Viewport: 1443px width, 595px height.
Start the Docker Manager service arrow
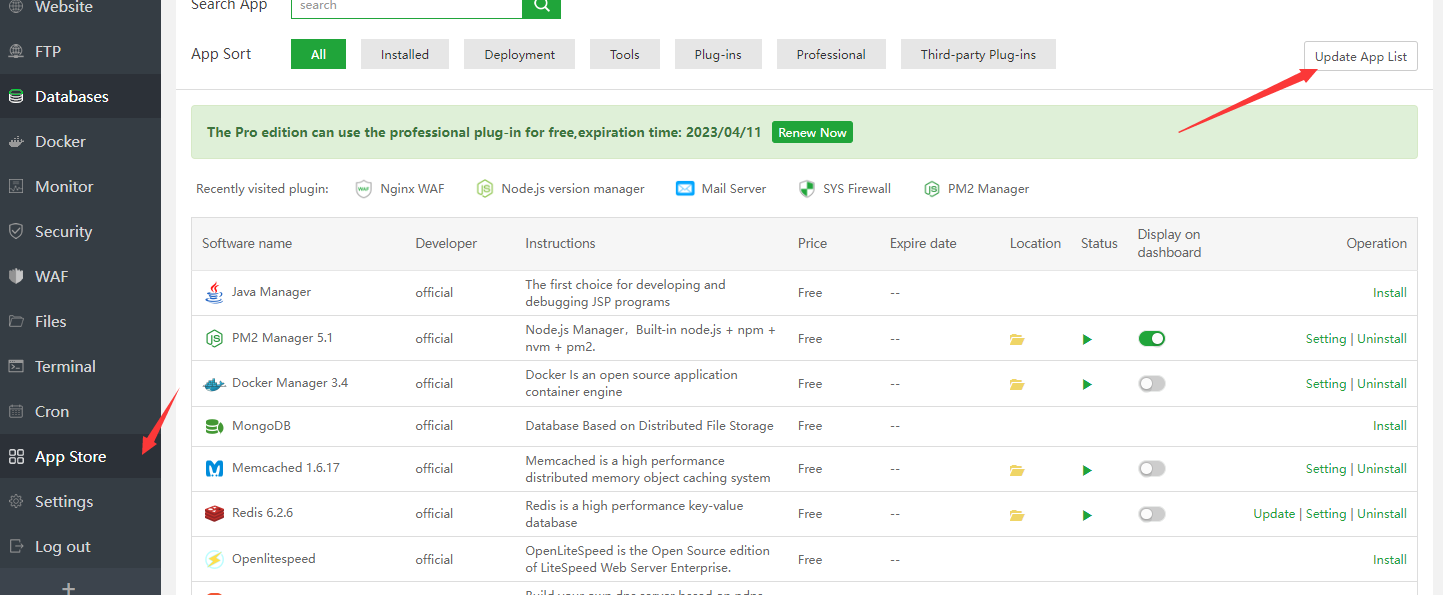point(1087,383)
